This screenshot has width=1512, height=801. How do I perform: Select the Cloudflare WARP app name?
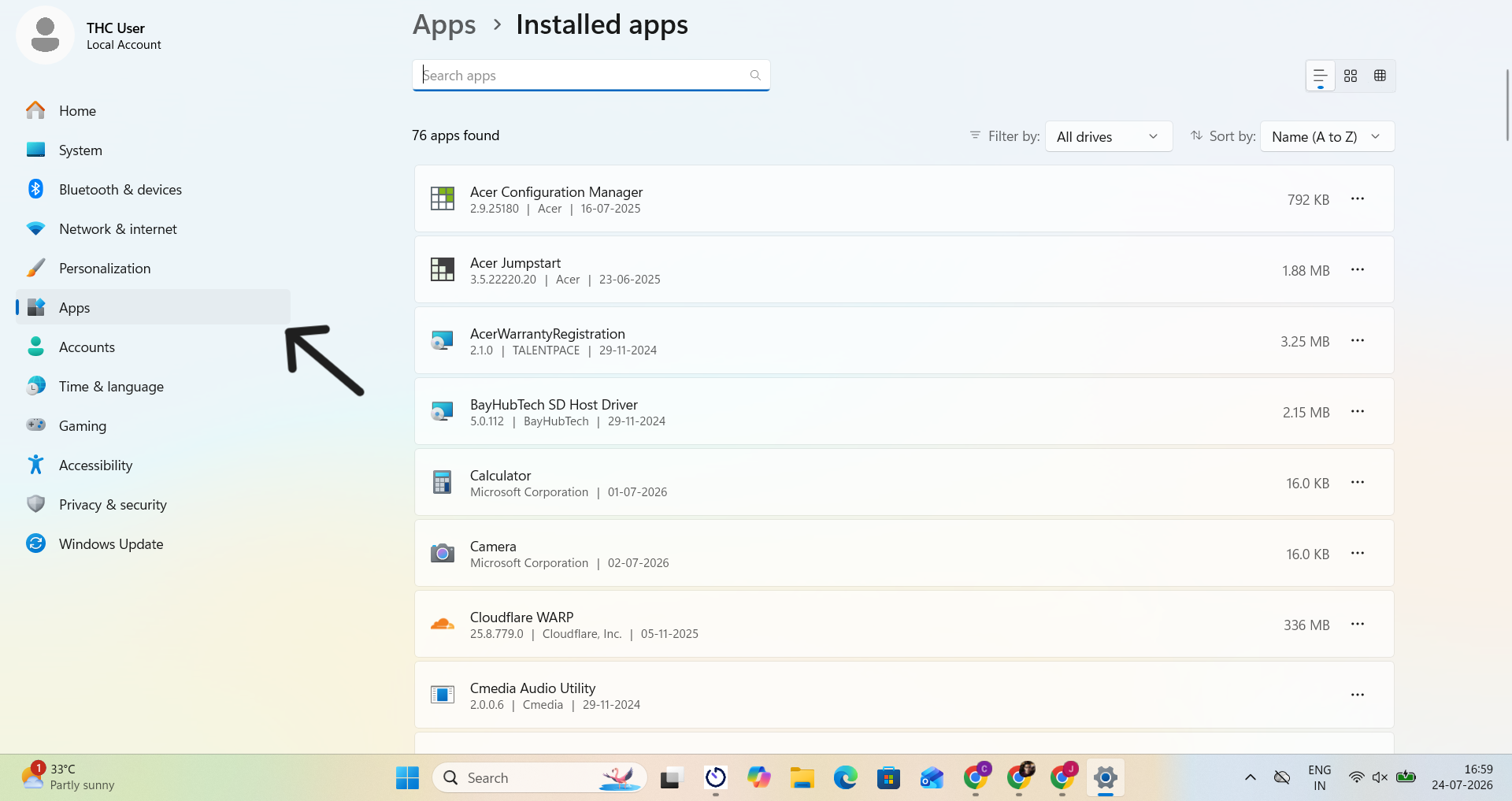[x=522, y=617]
